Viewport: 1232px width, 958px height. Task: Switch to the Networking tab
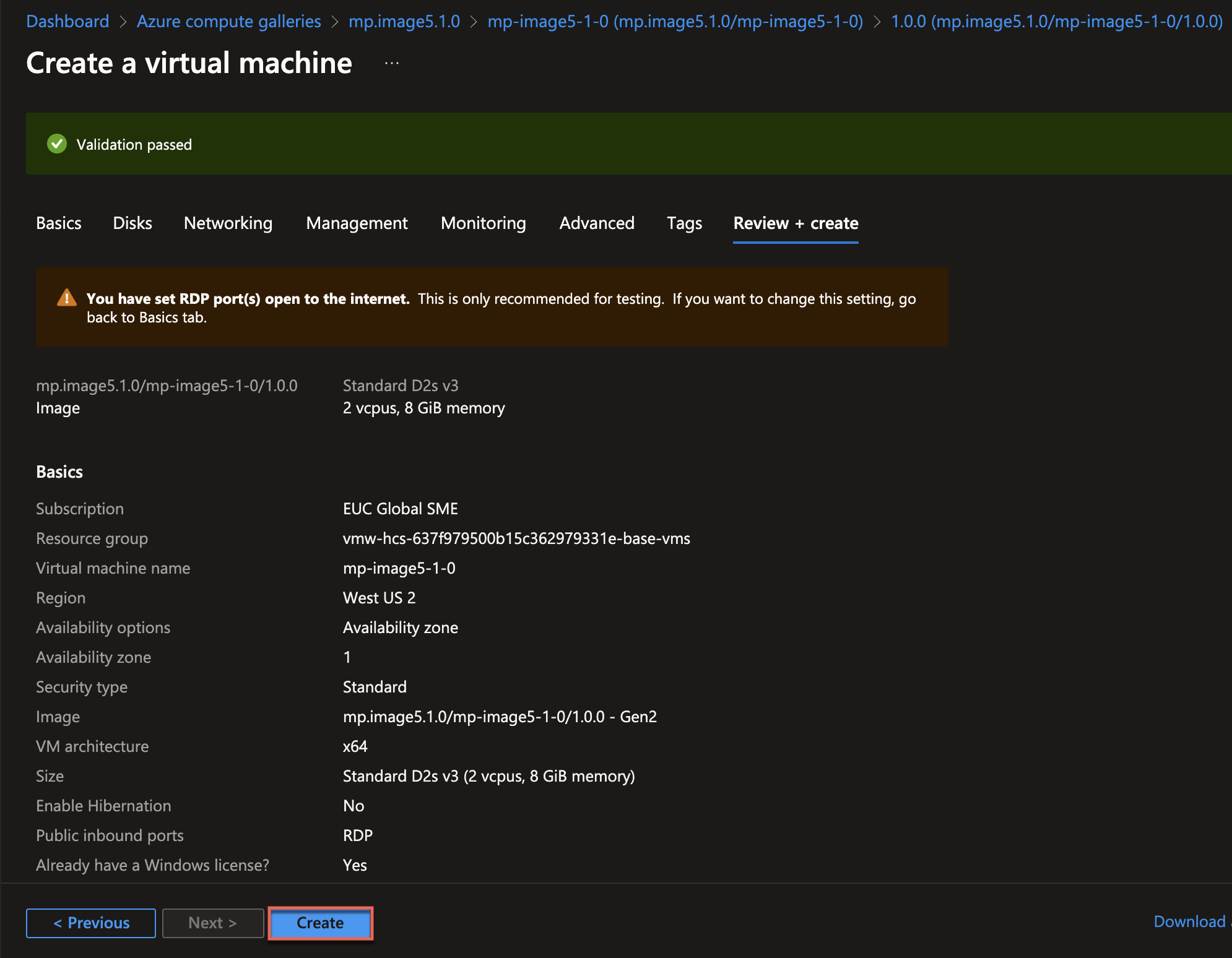228,223
